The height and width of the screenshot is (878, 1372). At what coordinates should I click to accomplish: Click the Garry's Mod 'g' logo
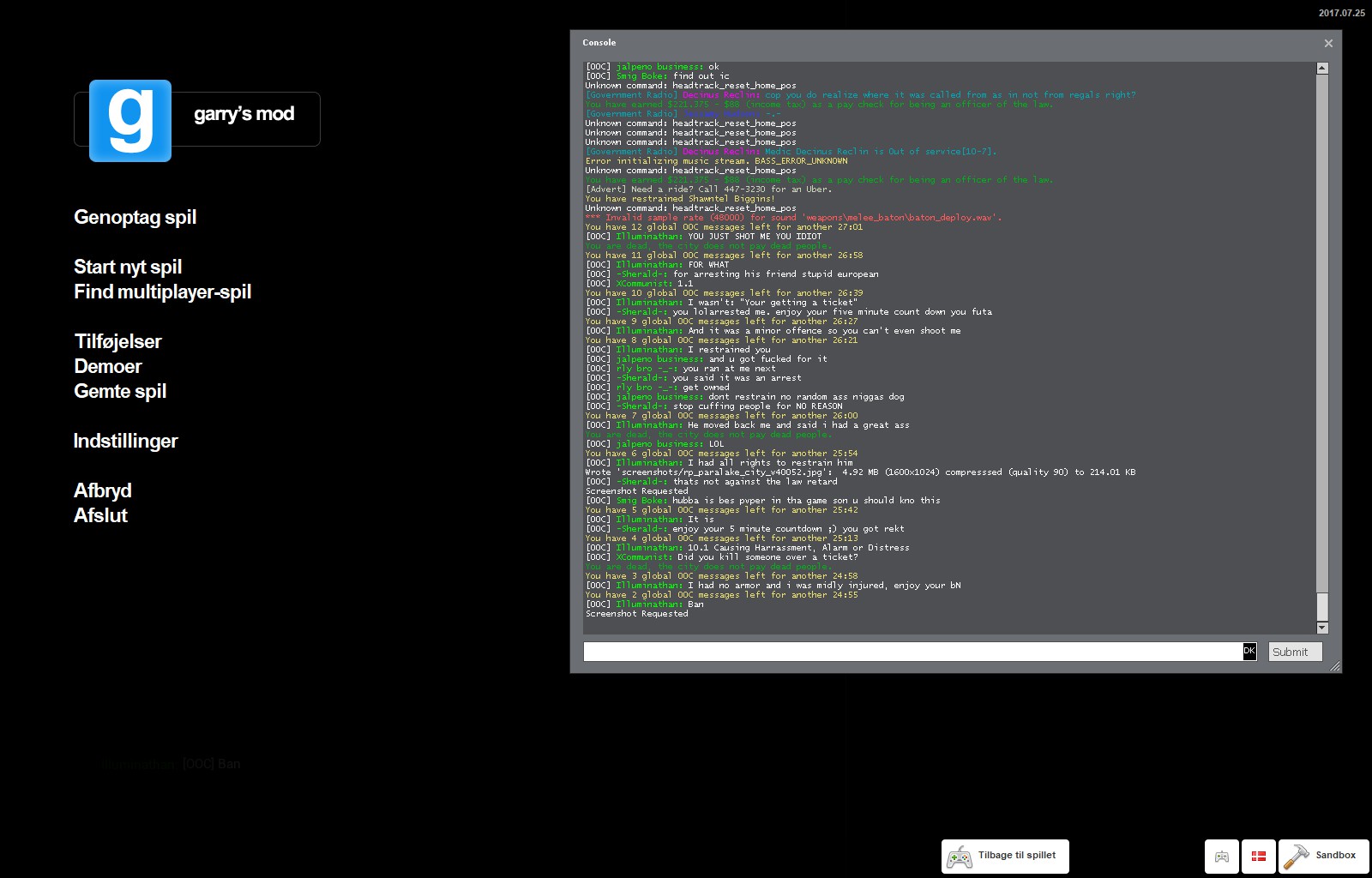tap(130, 121)
